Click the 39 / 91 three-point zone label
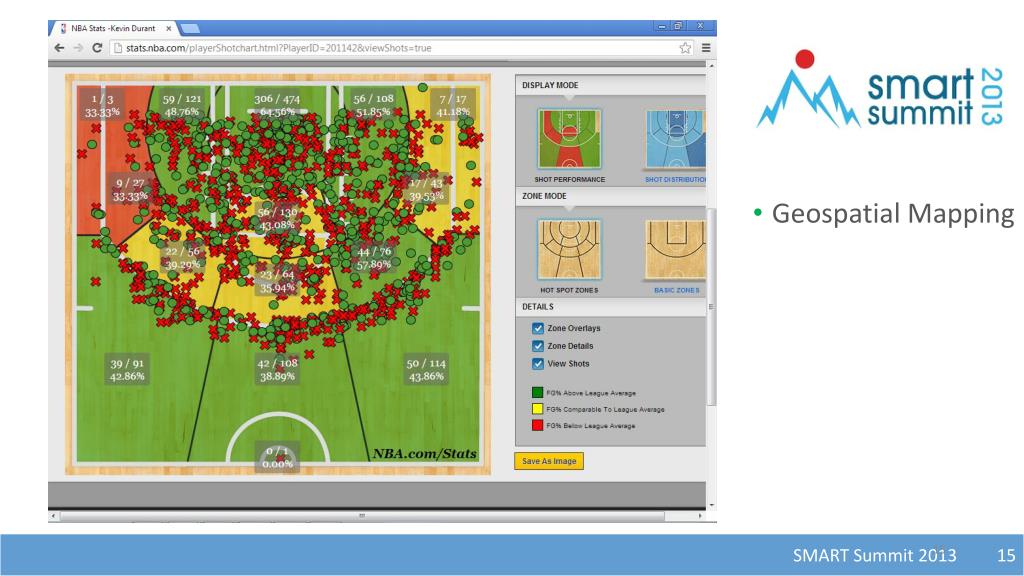The height and width of the screenshot is (576, 1024). tap(127, 370)
